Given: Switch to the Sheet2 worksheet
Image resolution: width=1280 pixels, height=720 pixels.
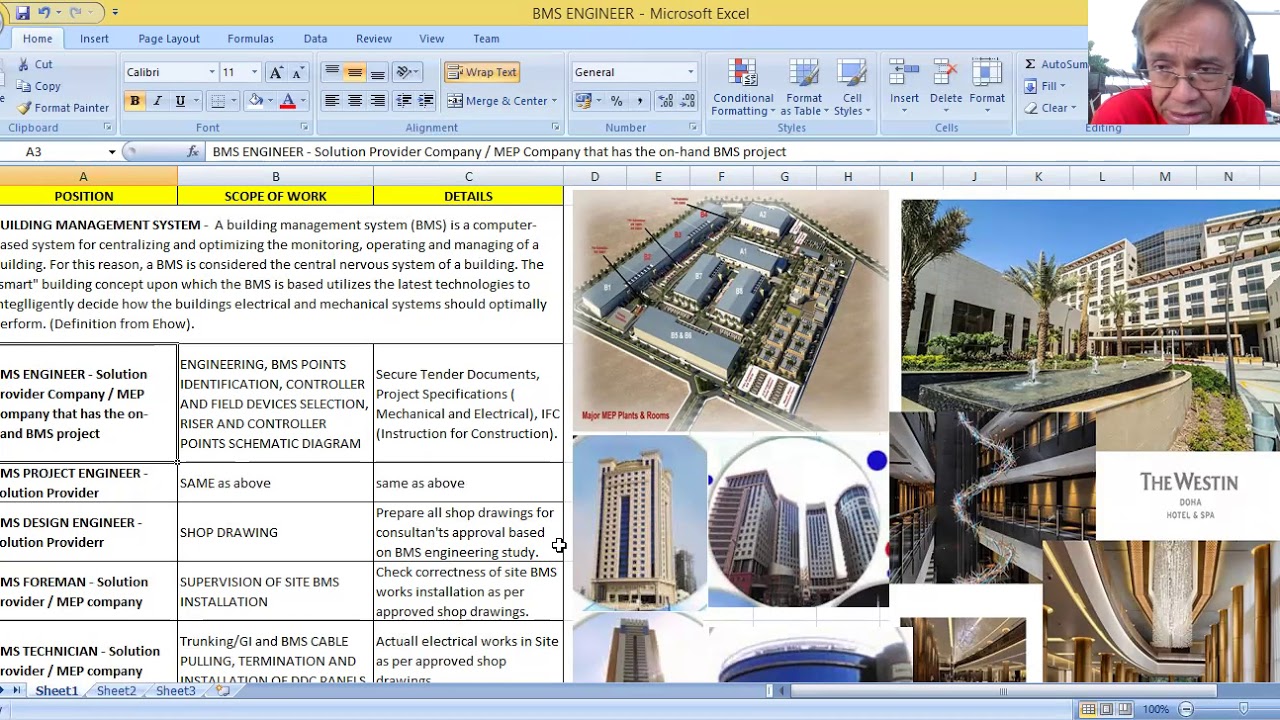Looking at the screenshot, I should pyautogui.click(x=116, y=691).
